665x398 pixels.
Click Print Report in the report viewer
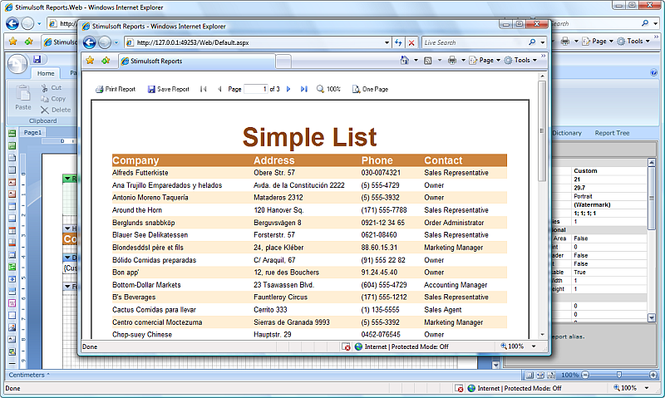115,89
